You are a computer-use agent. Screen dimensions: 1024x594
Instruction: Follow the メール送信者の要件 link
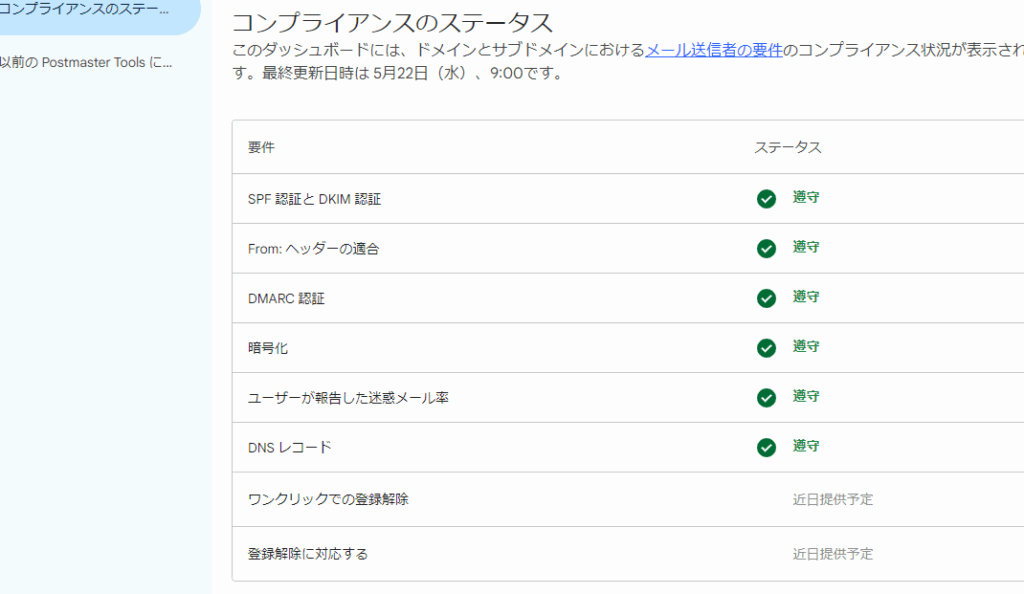[x=712, y=50]
